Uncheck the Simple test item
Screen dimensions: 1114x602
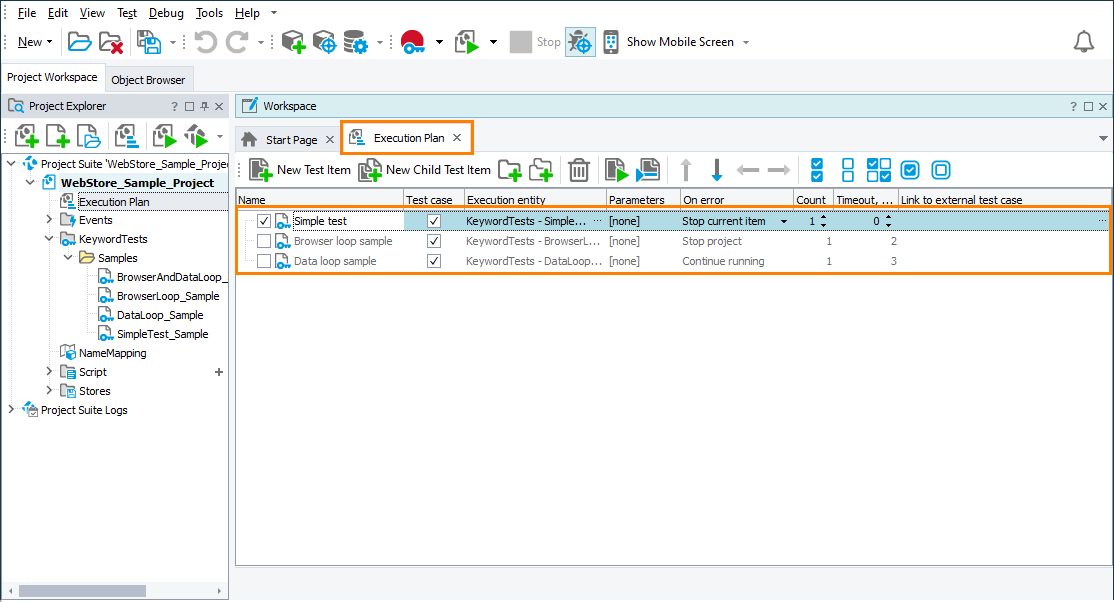point(263,220)
